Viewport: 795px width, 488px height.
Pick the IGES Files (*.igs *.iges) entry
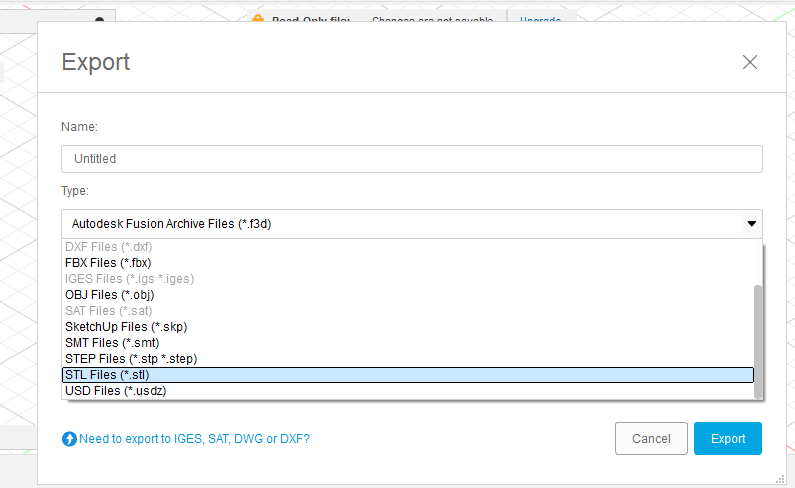(x=128, y=279)
